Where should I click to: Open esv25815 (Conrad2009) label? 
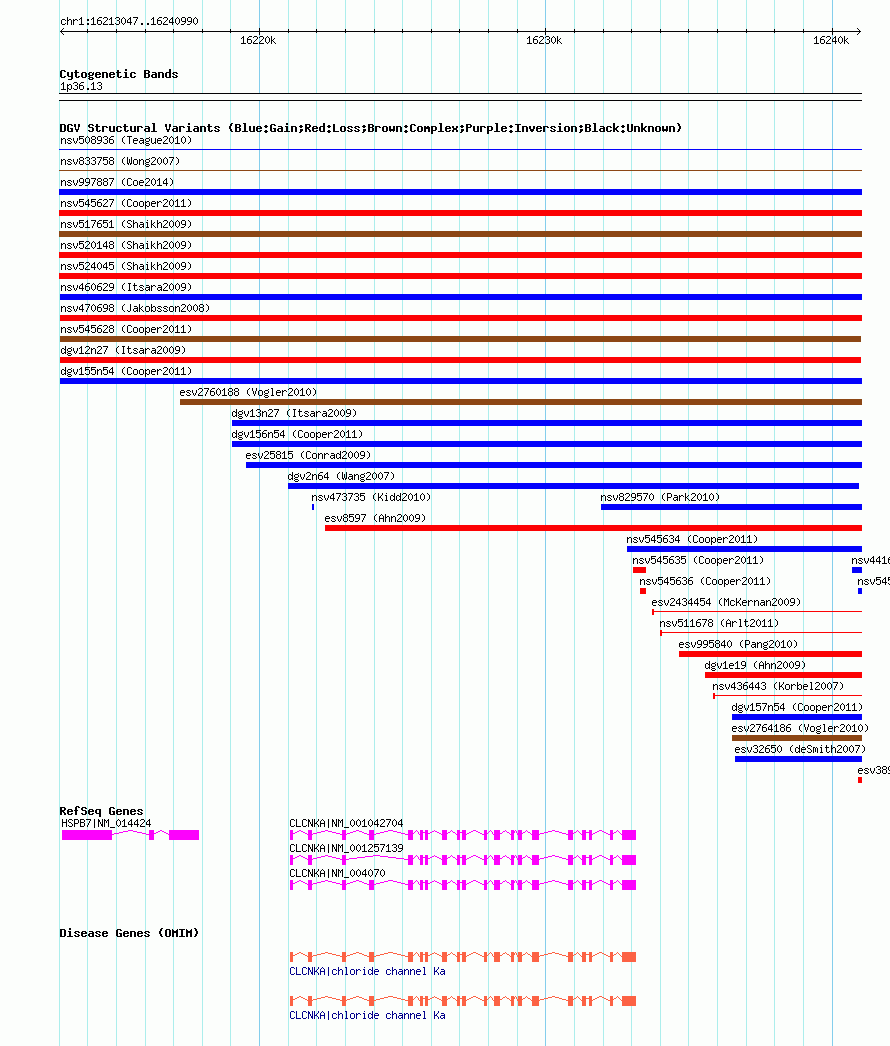point(308,456)
